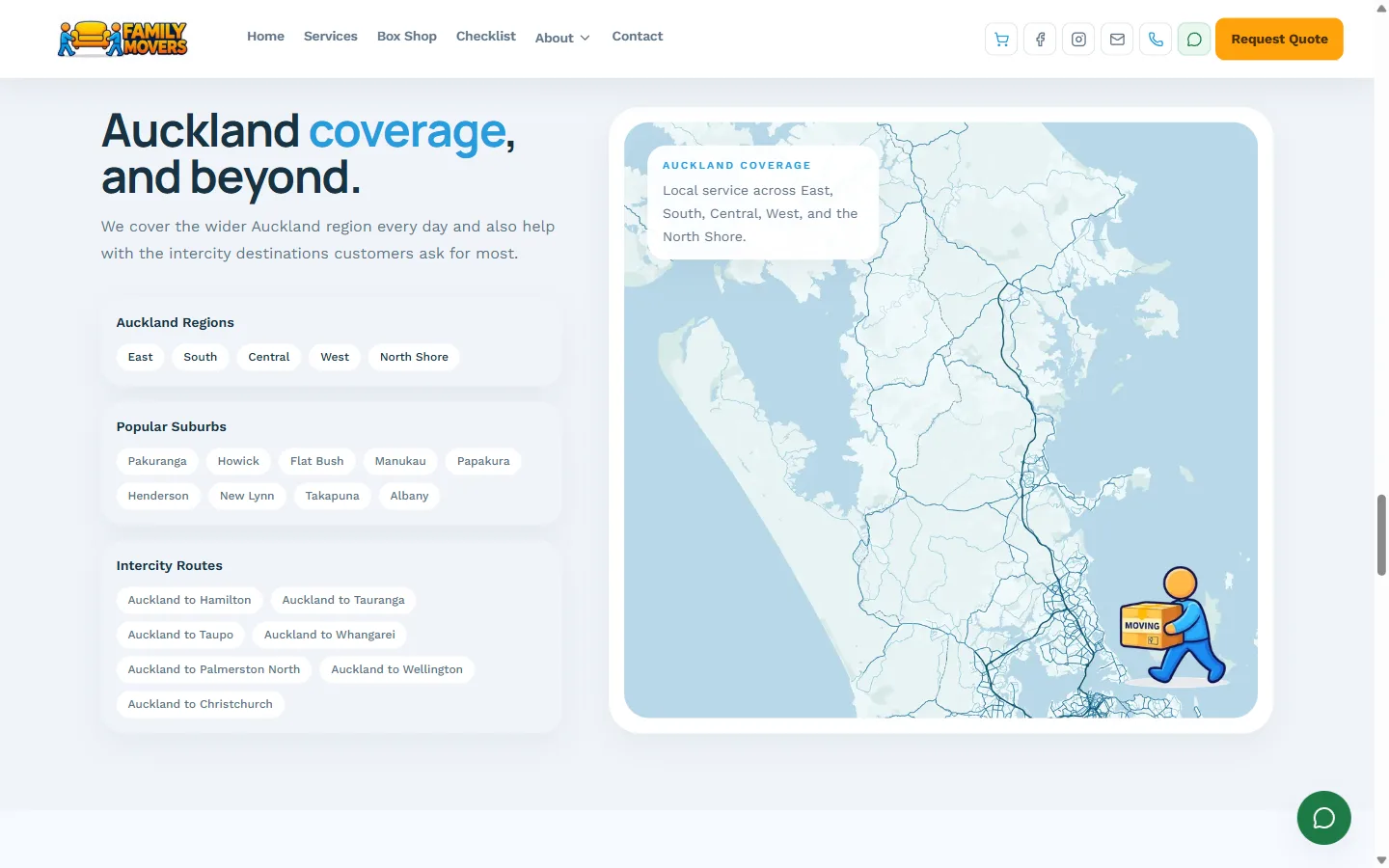Click the Auckland to Whangarei route
This screenshot has height=868, width=1389.
point(330,635)
